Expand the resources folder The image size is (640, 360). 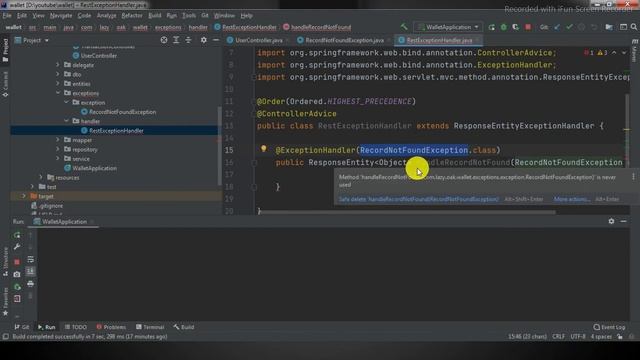41,178
